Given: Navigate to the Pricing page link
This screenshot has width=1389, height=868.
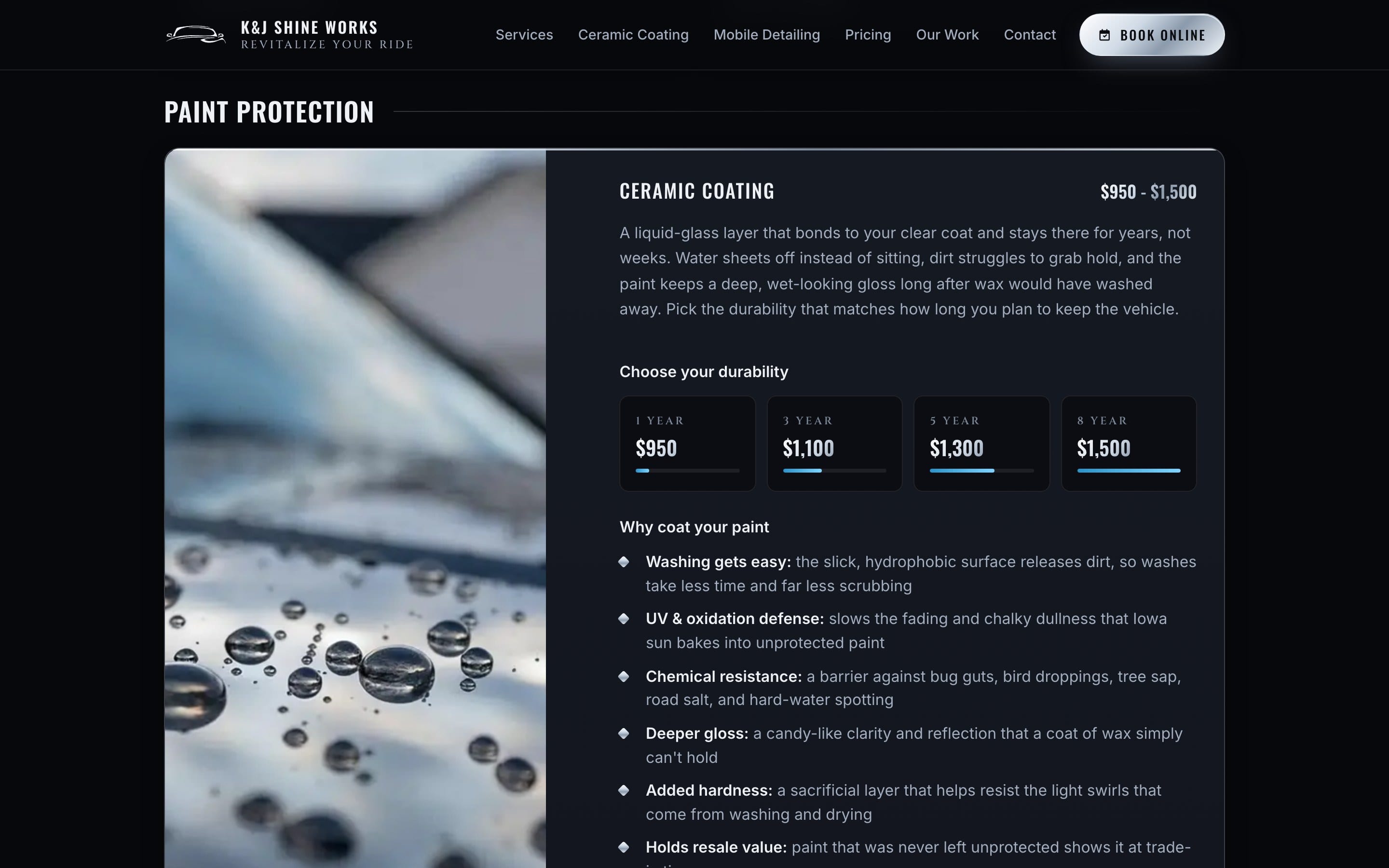Looking at the screenshot, I should (x=868, y=34).
